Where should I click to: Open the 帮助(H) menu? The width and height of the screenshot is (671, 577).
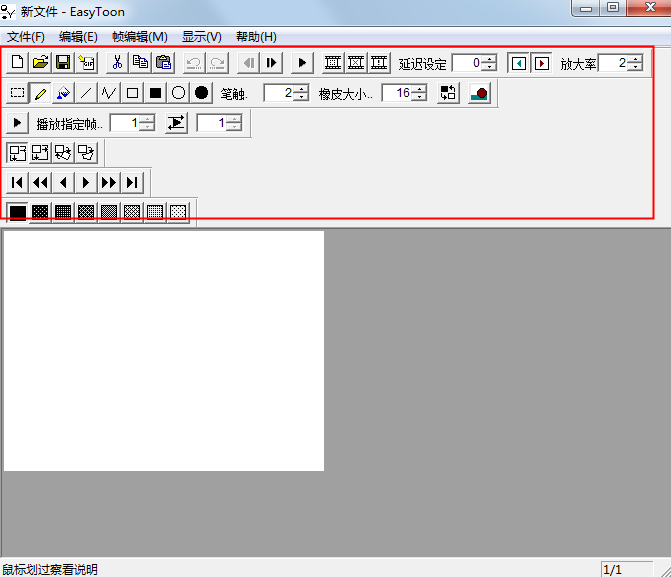click(256, 37)
